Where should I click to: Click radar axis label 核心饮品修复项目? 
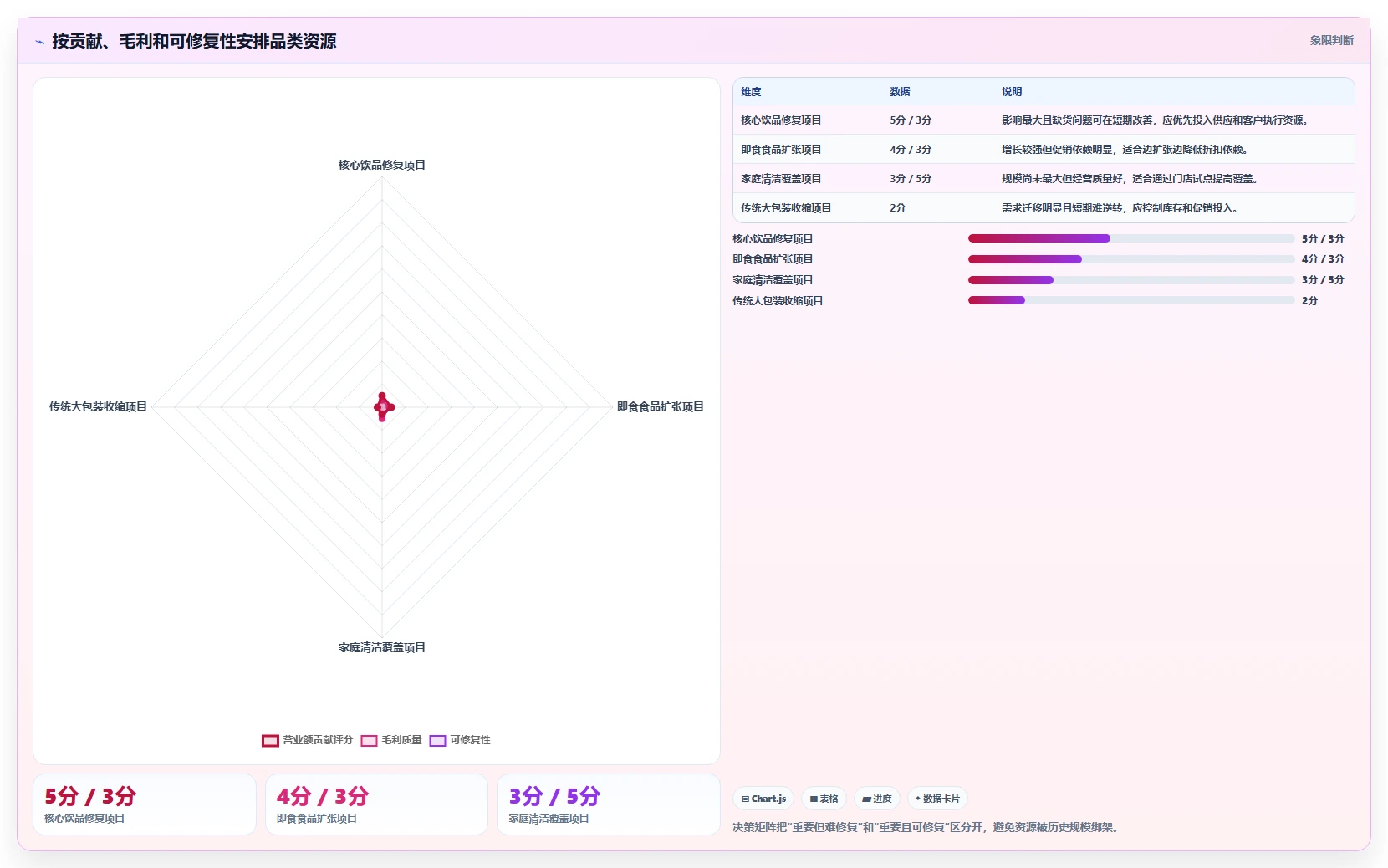click(382, 166)
